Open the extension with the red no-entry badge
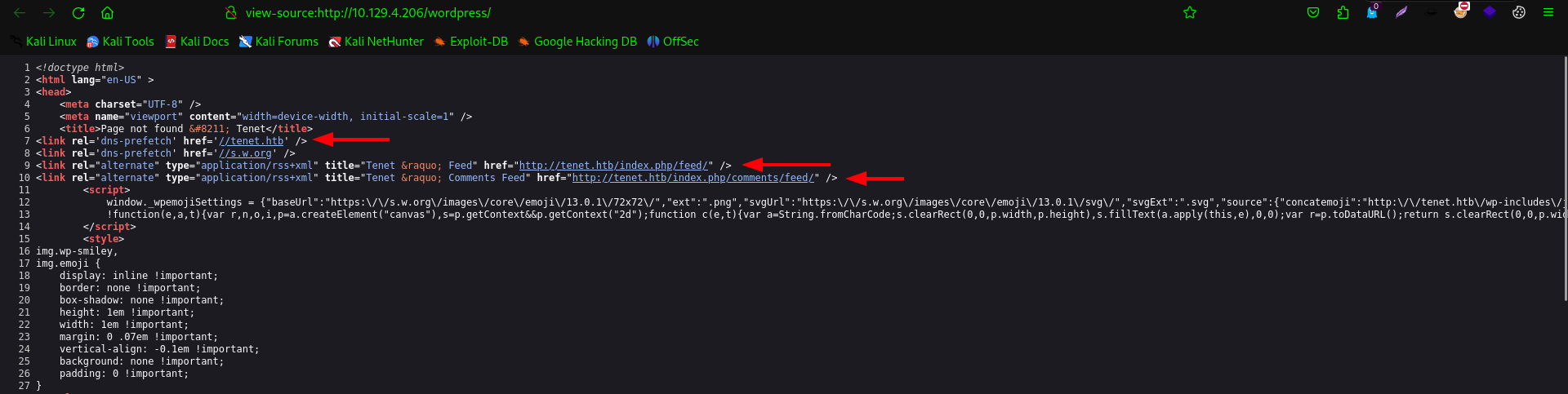1568x394 pixels. [1460, 11]
